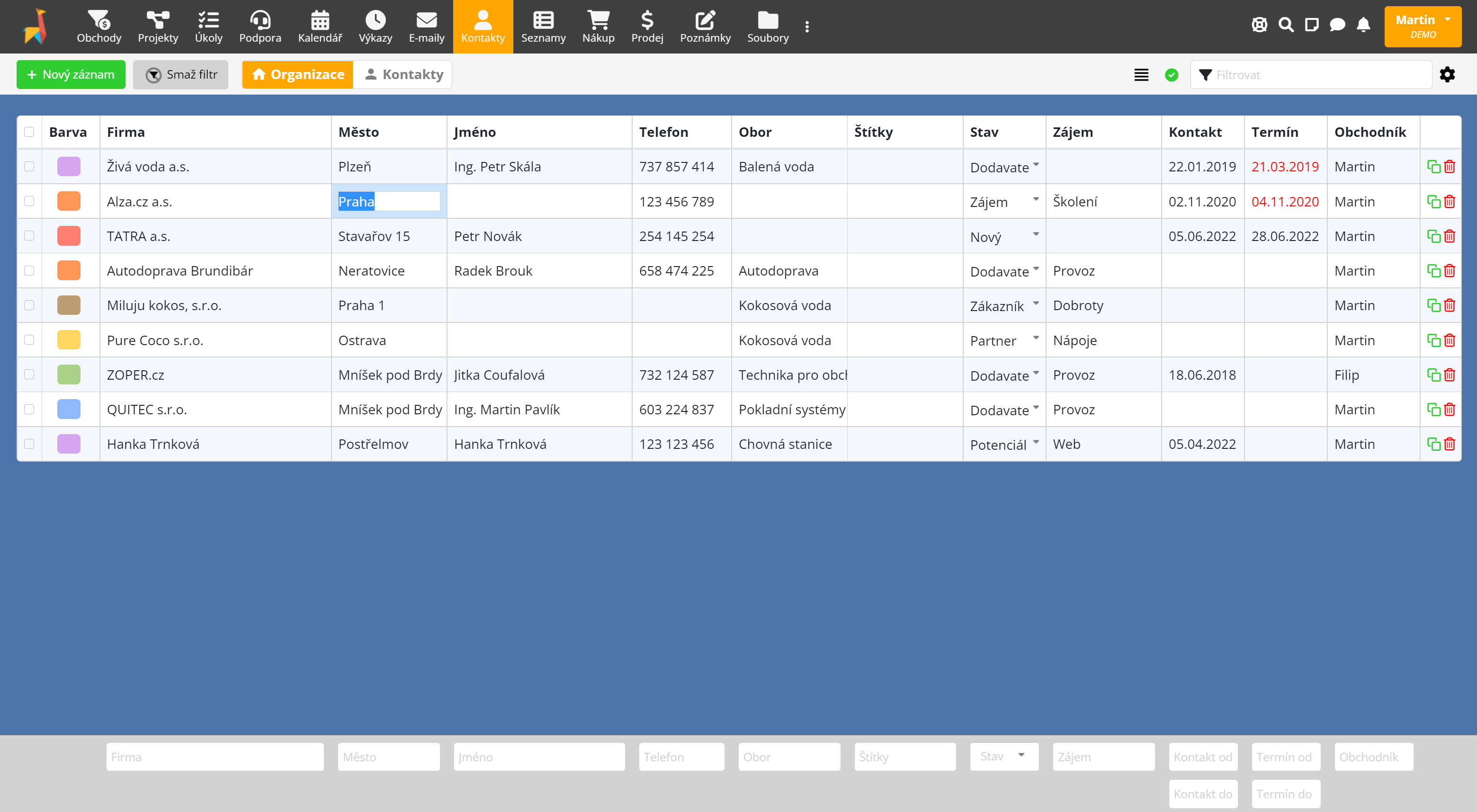Click Nový záznam button
This screenshot has height=812, width=1477.
pos(69,74)
